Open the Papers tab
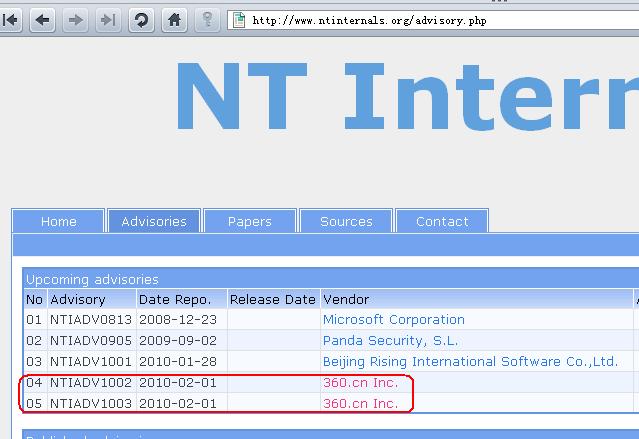The height and width of the screenshot is (439, 639). tap(250, 221)
